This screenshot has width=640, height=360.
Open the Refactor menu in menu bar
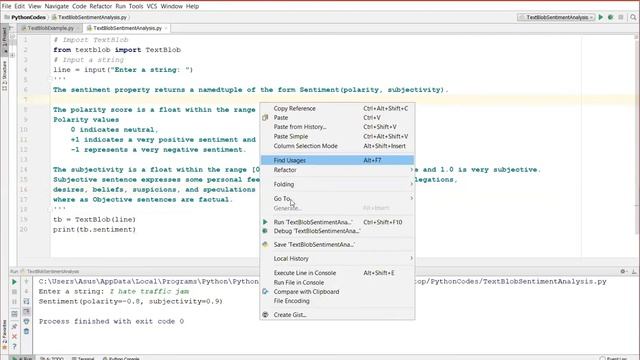click(x=100, y=6)
